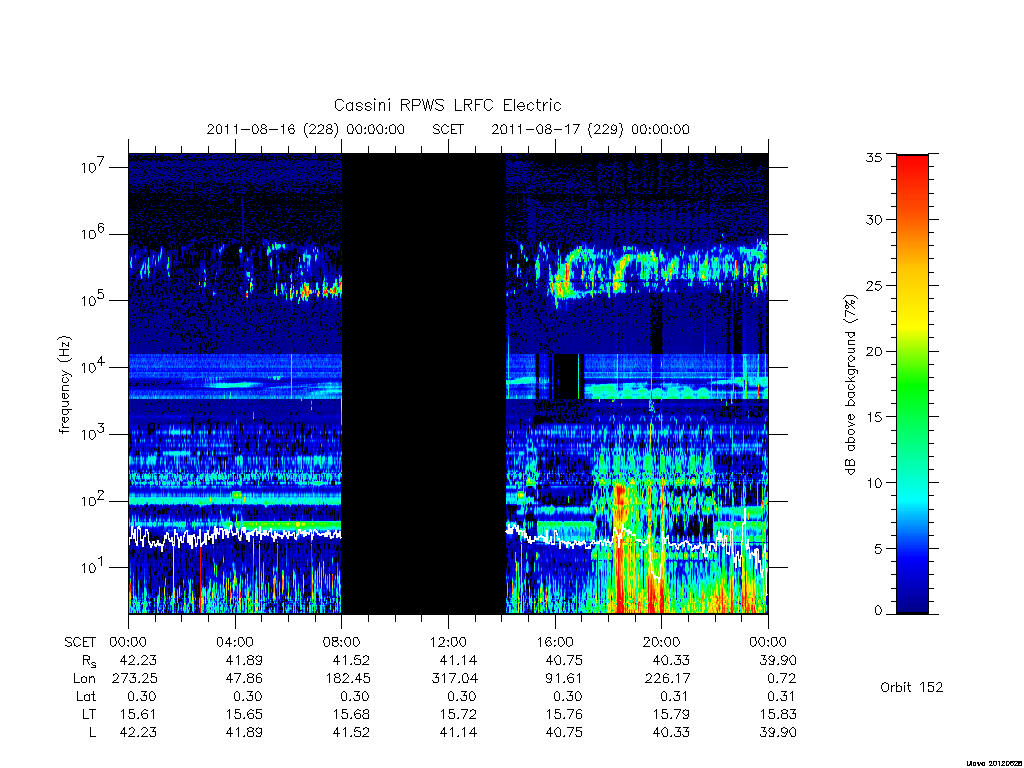Viewport: 1024px width, 768px height.
Task: Select the LT value "15.65"
Action: [x=244, y=714]
